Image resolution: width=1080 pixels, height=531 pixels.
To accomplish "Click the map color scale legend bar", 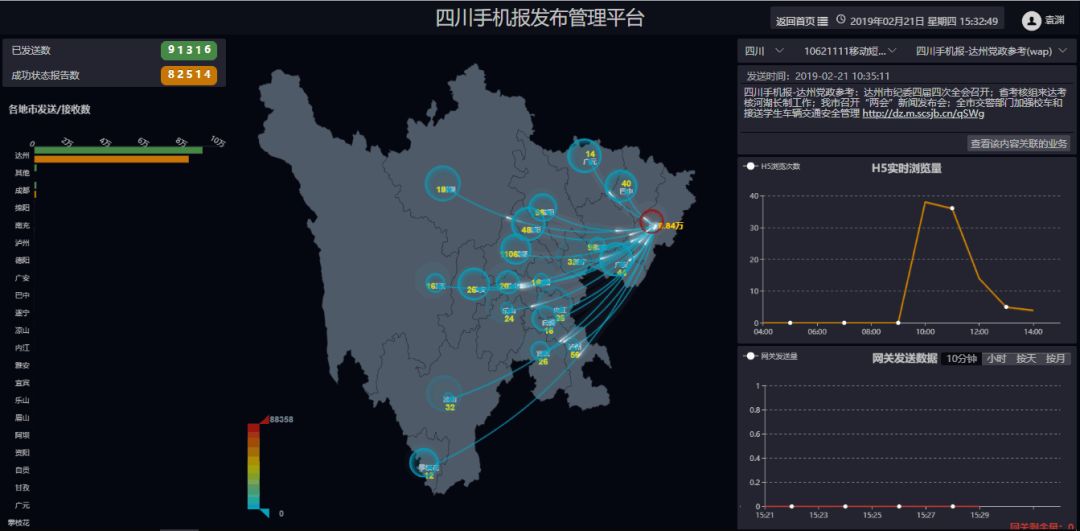I will tap(254, 466).
